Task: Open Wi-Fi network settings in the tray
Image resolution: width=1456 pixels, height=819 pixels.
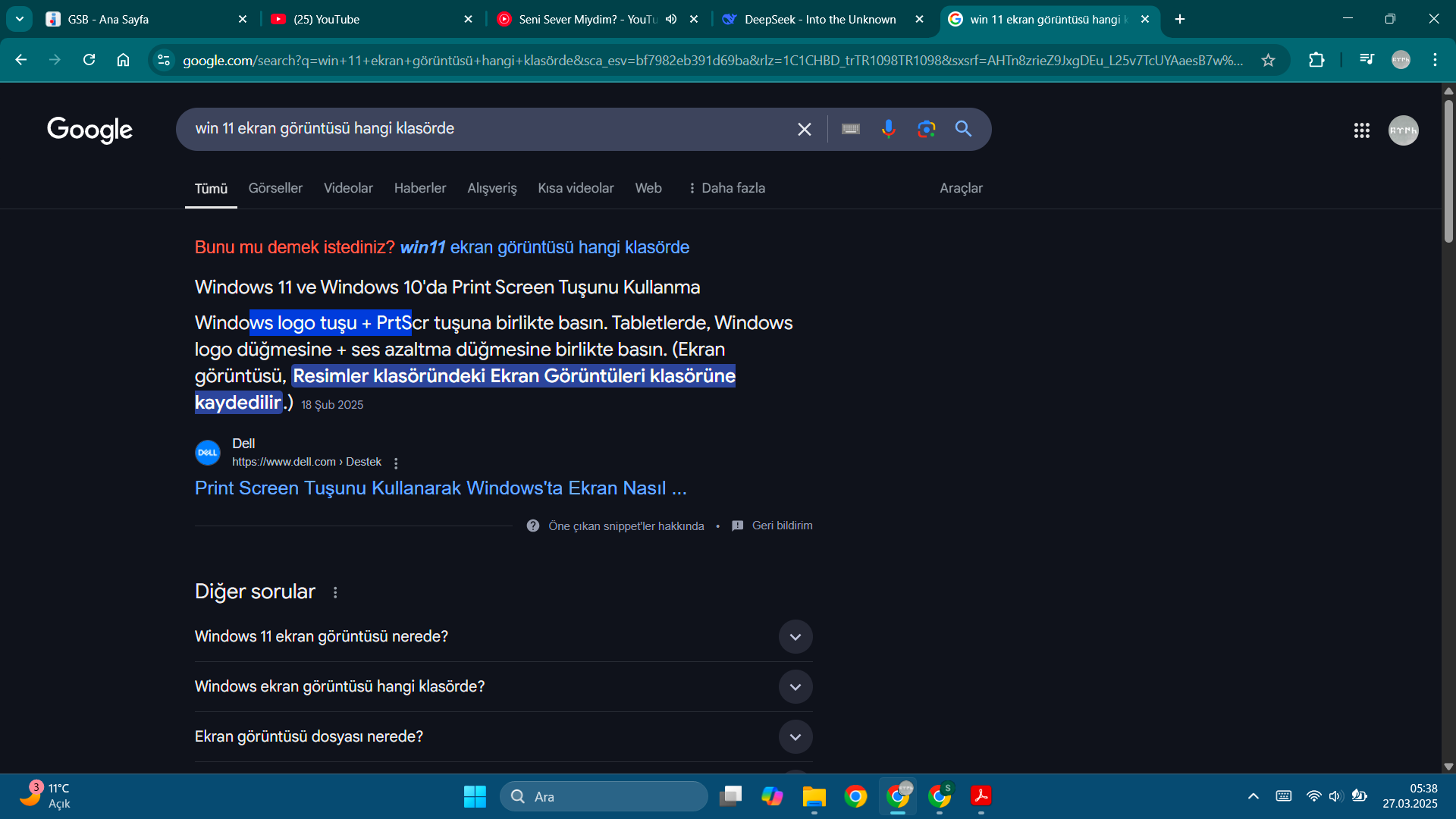Action: (1313, 796)
